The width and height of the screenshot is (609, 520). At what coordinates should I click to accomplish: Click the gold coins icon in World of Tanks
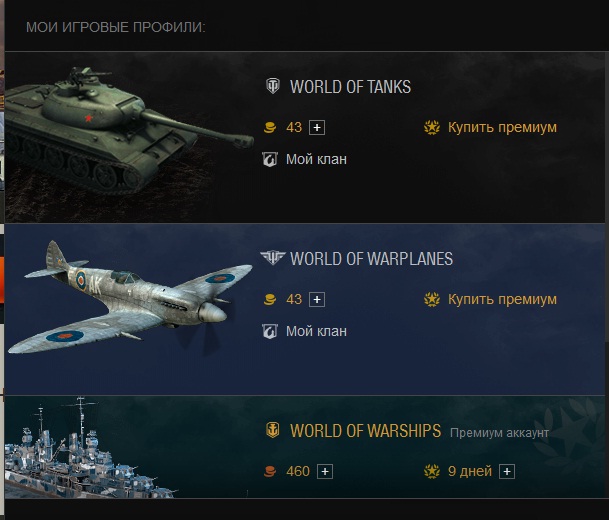(x=270, y=127)
